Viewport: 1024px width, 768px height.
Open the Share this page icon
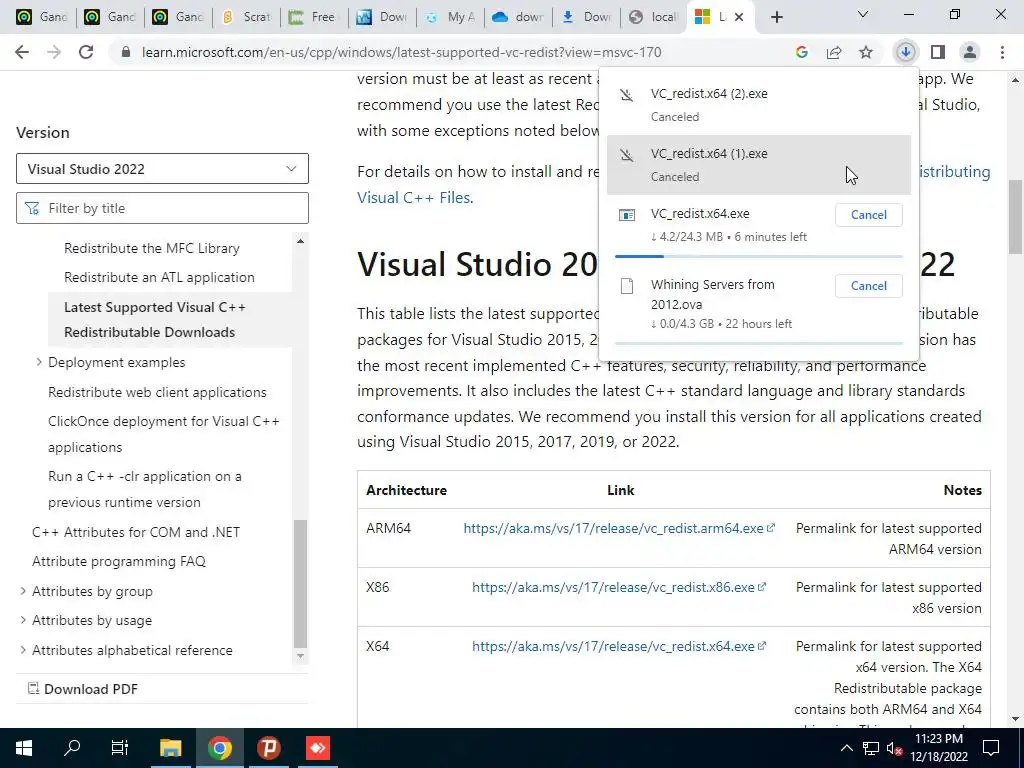coord(834,52)
